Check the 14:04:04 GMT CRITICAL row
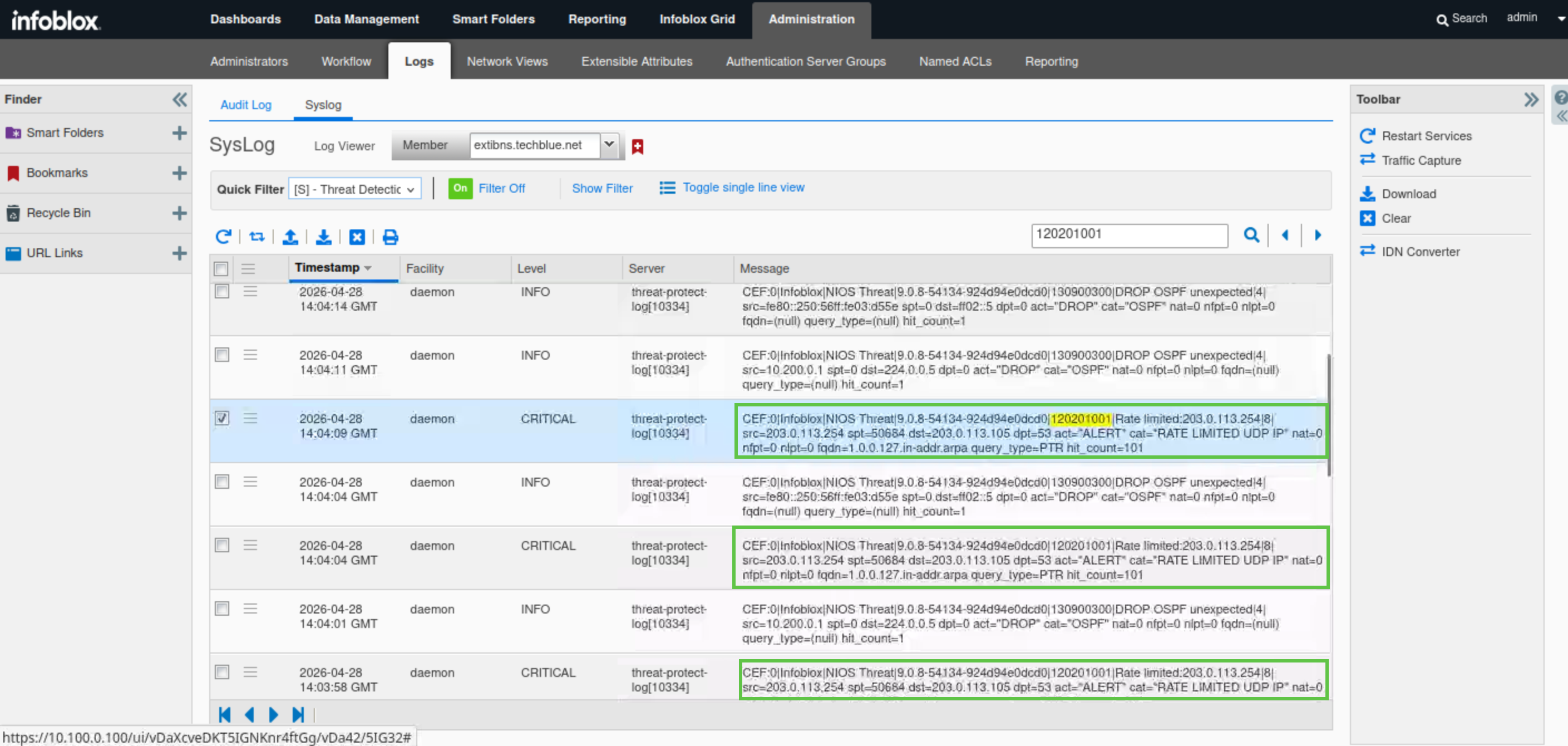This screenshot has height=746, width=1568. 222,545
